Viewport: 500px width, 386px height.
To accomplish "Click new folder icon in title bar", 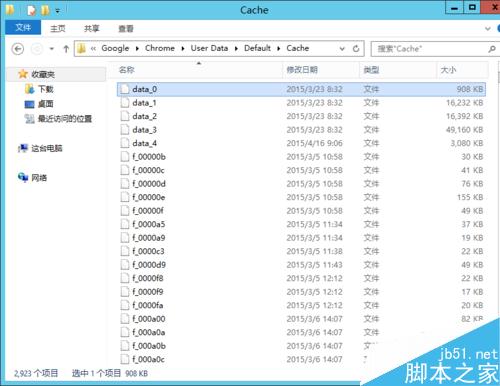I will point(45,10).
